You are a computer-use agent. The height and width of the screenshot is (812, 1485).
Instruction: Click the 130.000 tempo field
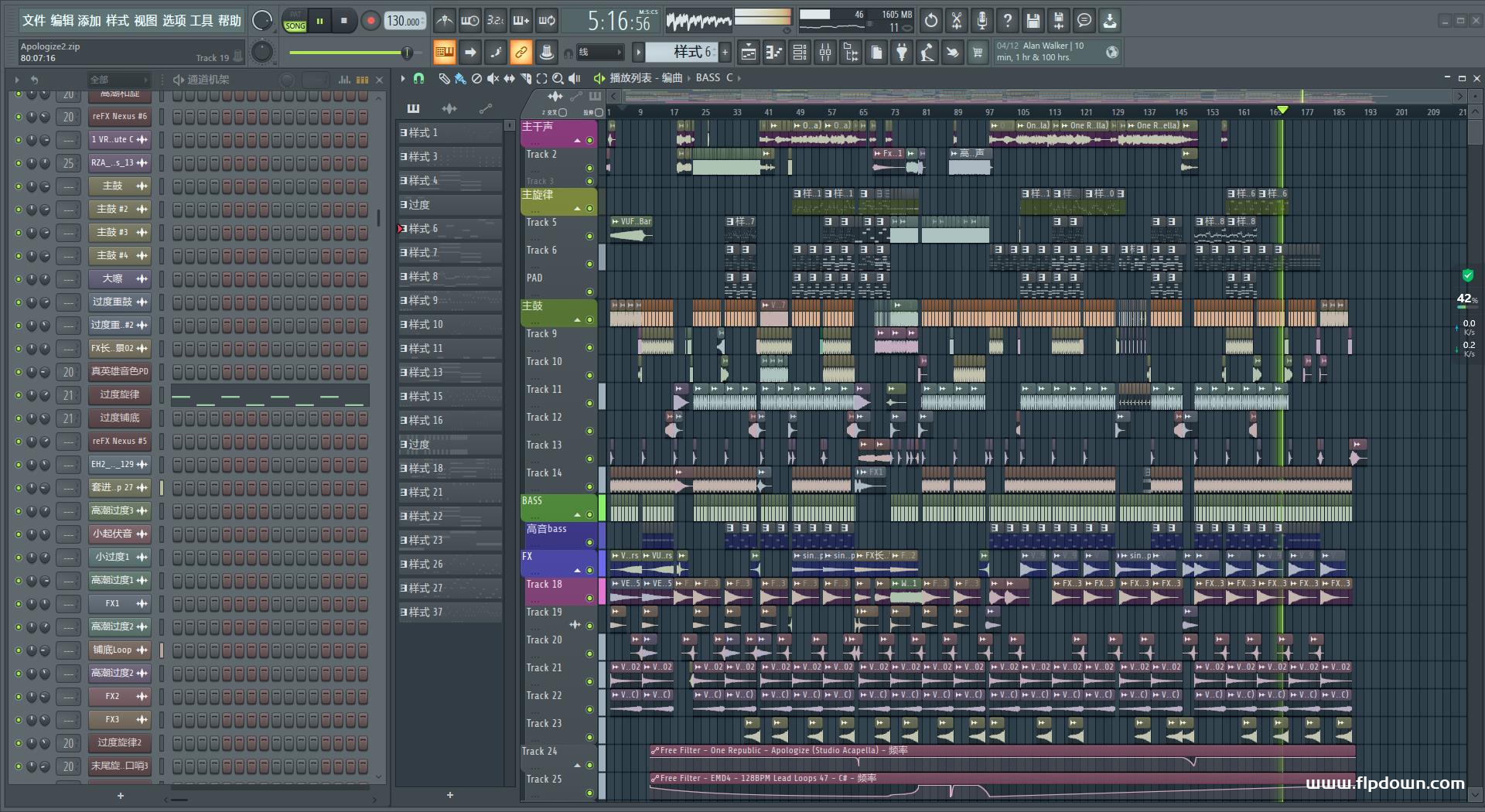click(405, 21)
